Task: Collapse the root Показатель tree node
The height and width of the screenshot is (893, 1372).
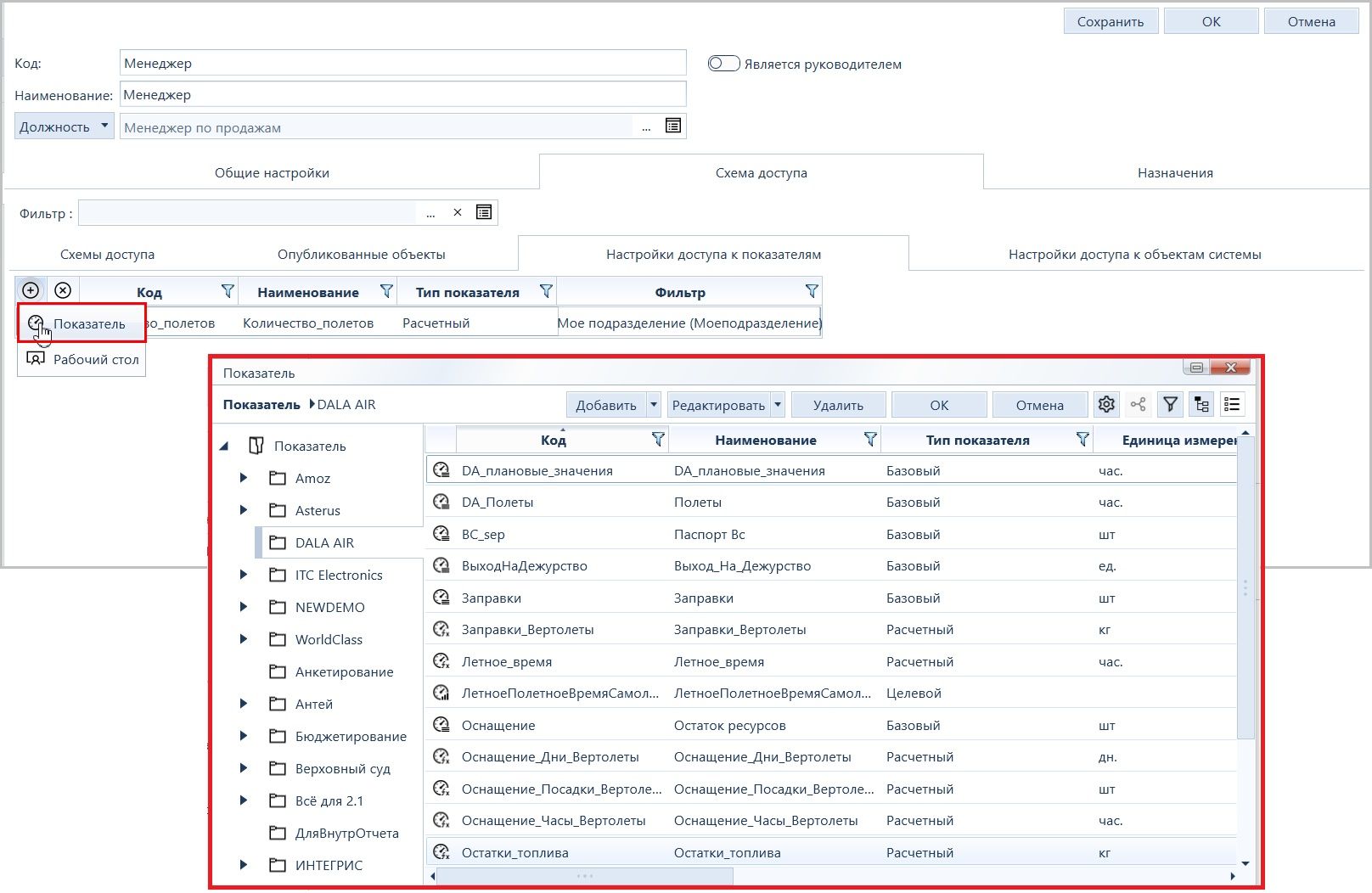Action: point(224,446)
